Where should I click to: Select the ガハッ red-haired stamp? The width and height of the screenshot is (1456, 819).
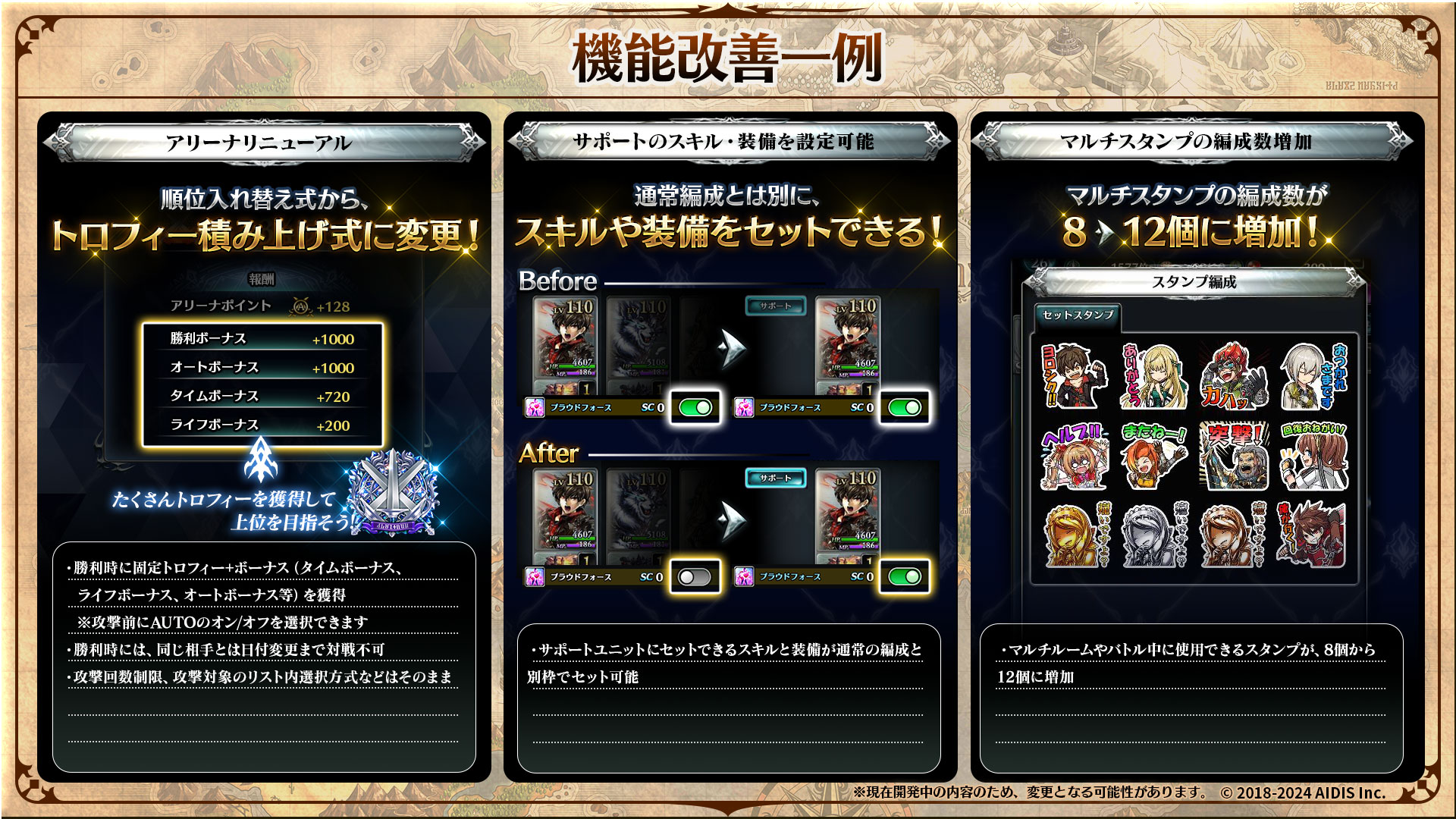point(1234,376)
